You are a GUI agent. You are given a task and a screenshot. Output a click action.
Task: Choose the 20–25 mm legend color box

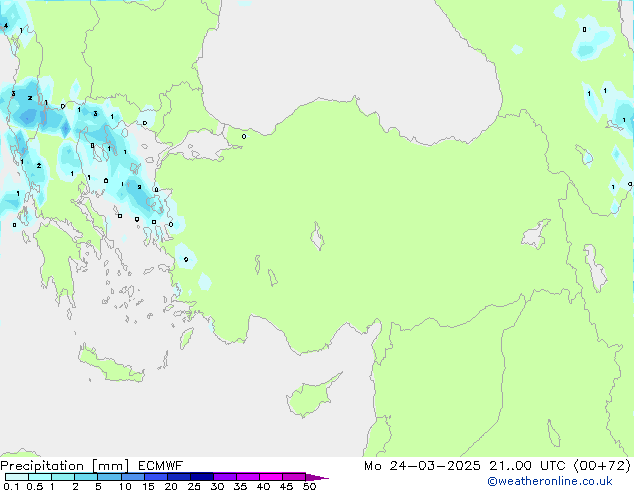pyautogui.click(x=178, y=477)
